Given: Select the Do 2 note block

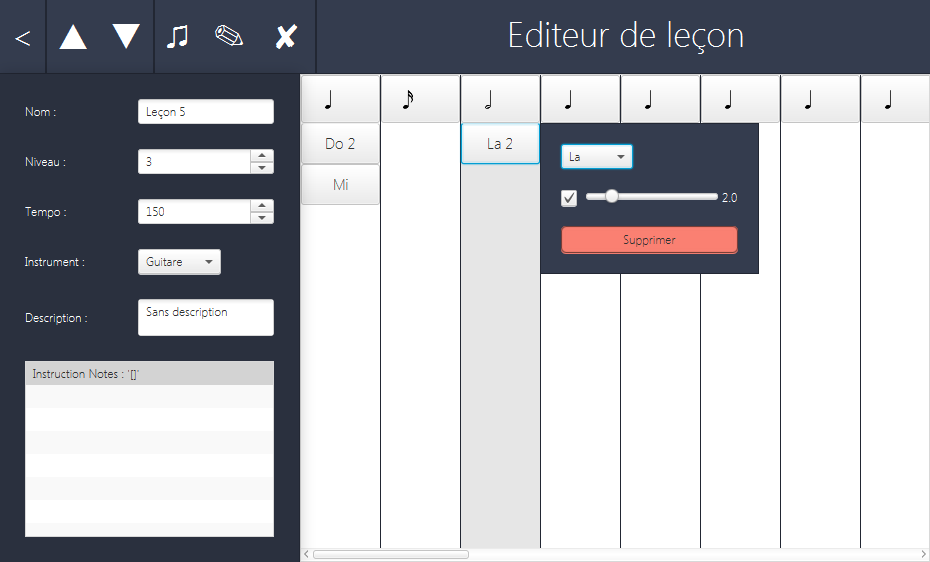Looking at the screenshot, I should pos(340,143).
